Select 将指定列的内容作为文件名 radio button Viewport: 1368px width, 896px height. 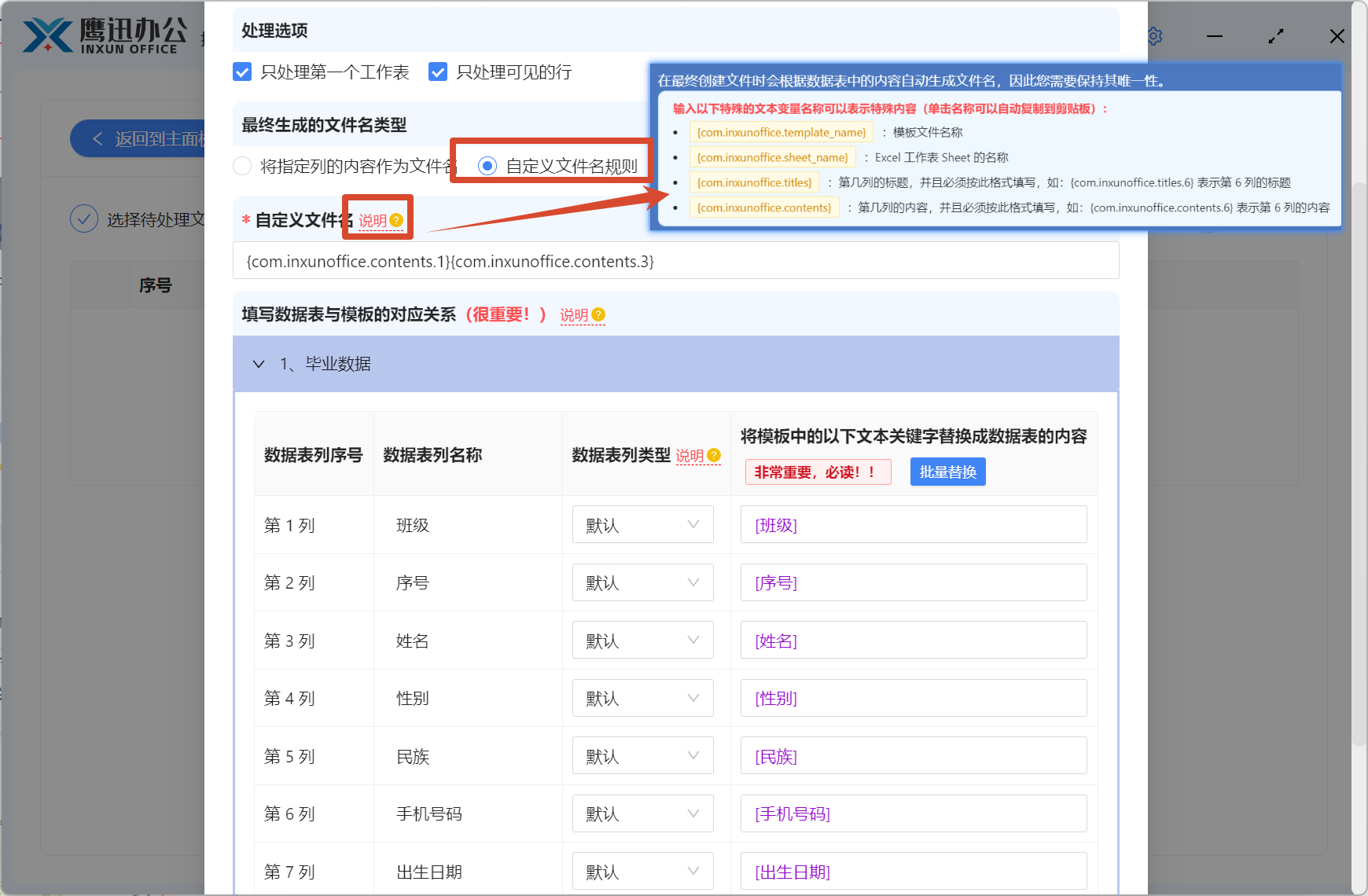click(x=241, y=166)
